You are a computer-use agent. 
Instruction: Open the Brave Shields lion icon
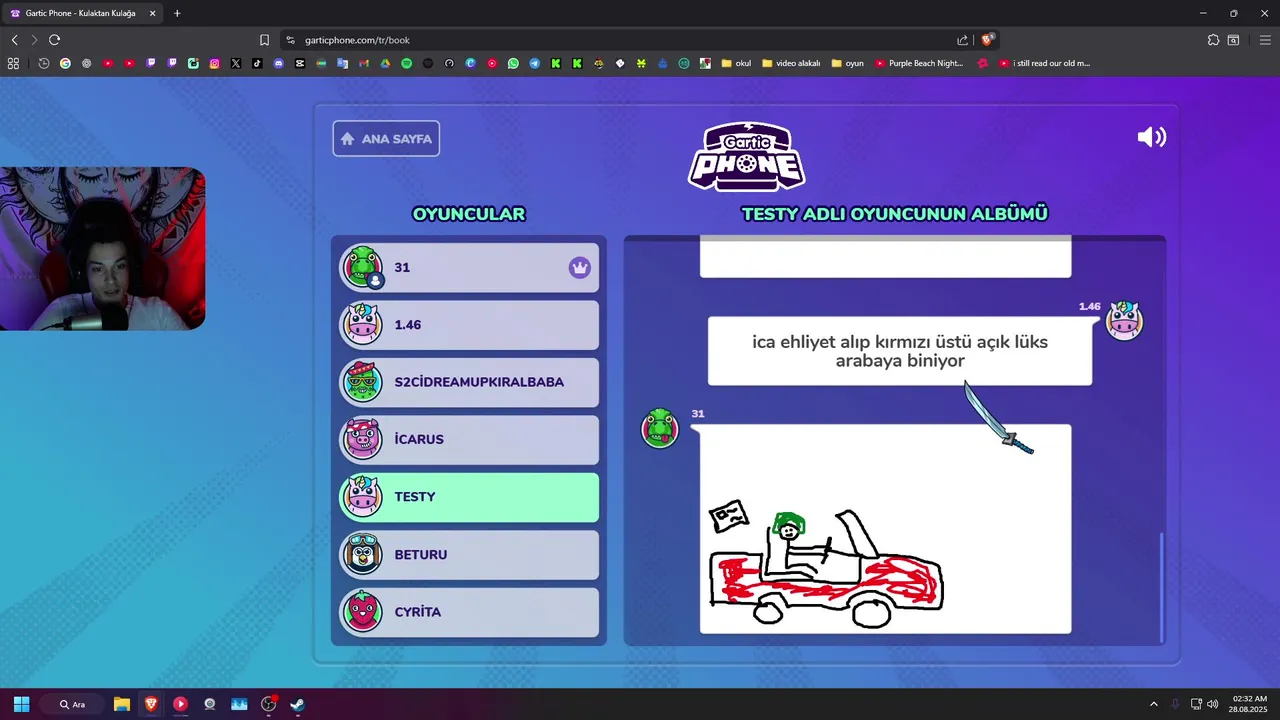click(987, 40)
